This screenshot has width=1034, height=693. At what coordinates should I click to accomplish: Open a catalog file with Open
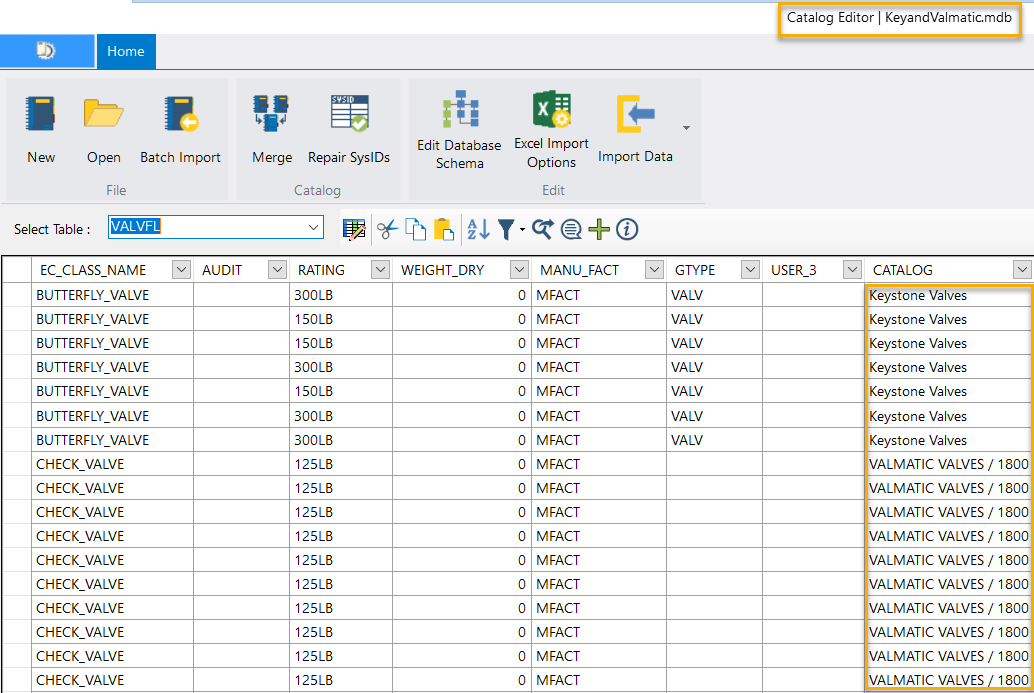pos(103,116)
